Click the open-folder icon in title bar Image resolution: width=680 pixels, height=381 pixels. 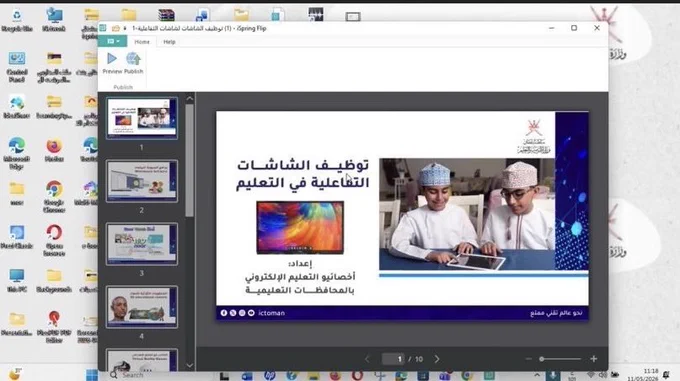116,28
